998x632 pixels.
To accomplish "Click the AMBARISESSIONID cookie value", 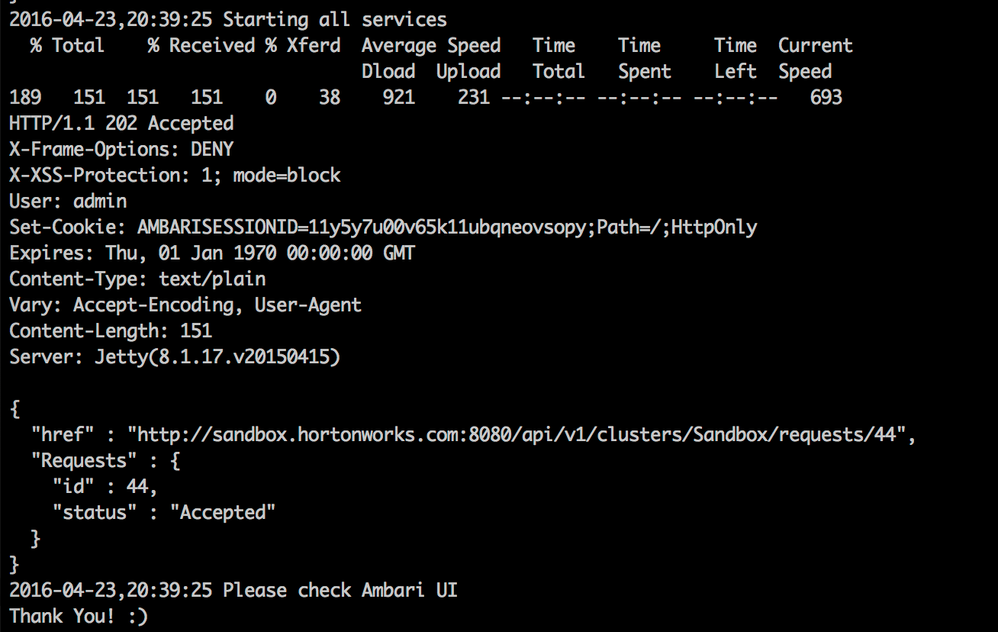I will click(x=362, y=227).
